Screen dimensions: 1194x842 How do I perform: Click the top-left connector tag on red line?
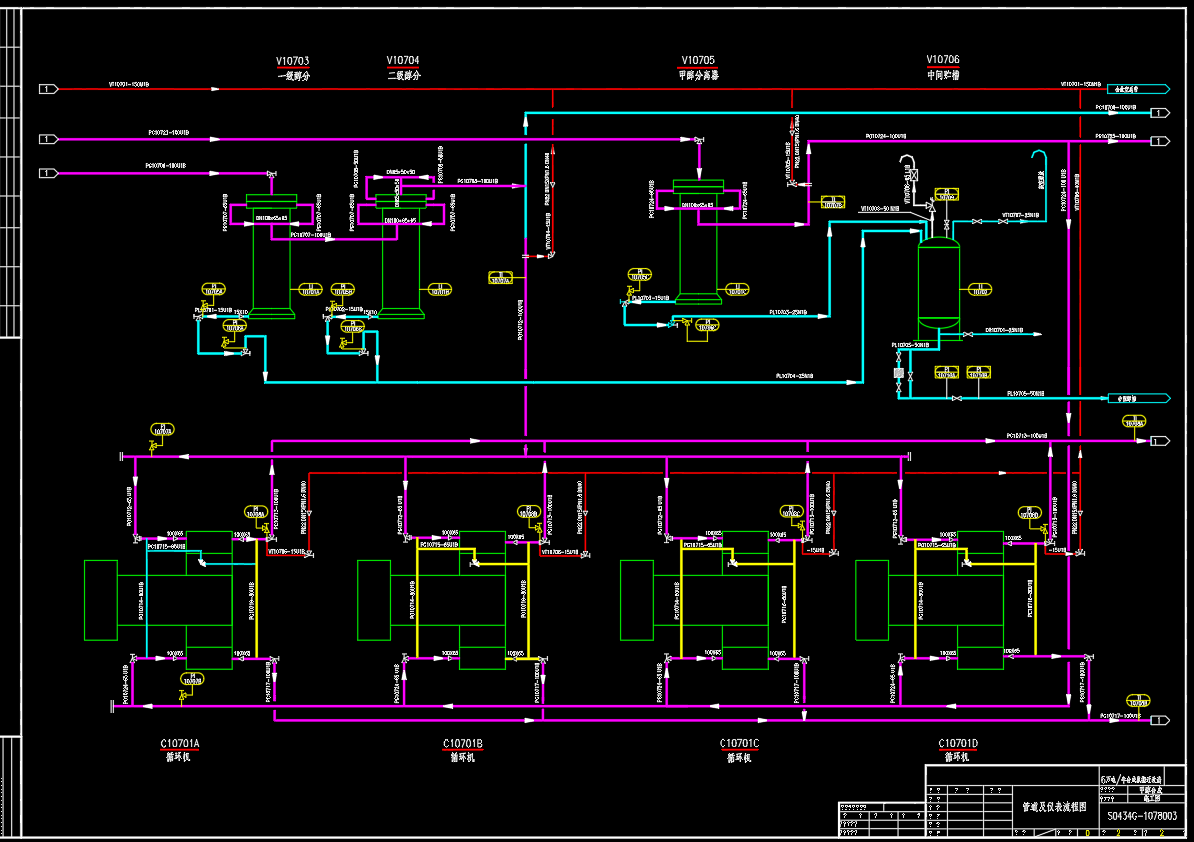tap(47, 89)
